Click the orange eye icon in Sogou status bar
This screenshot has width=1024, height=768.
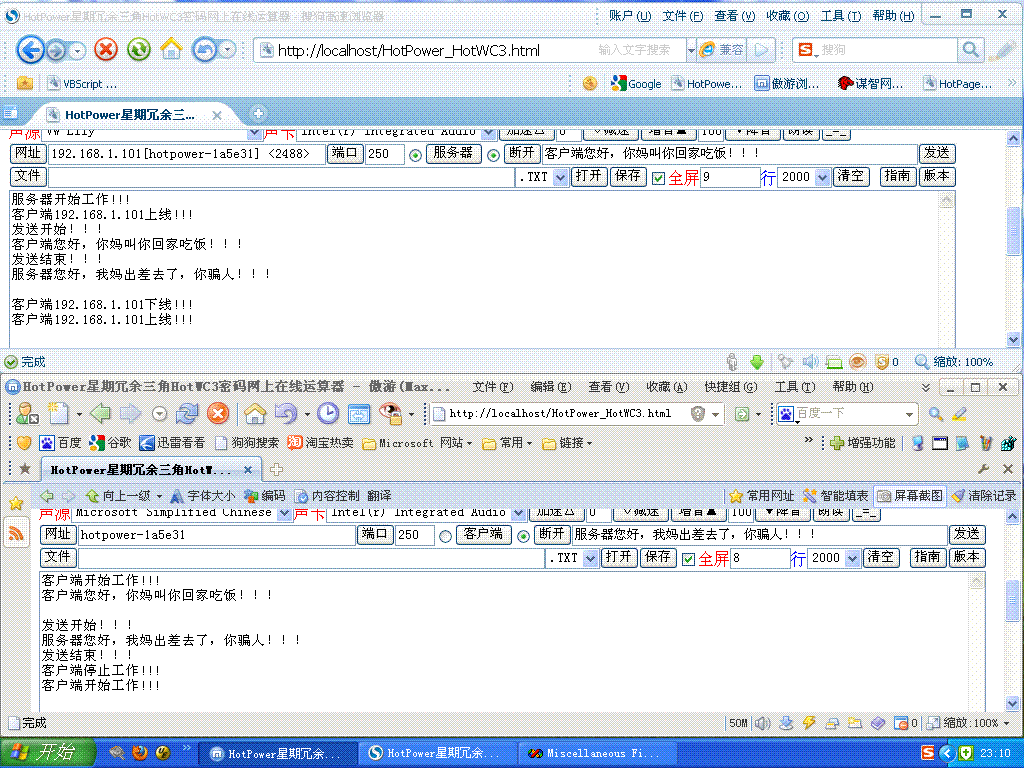click(x=857, y=362)
